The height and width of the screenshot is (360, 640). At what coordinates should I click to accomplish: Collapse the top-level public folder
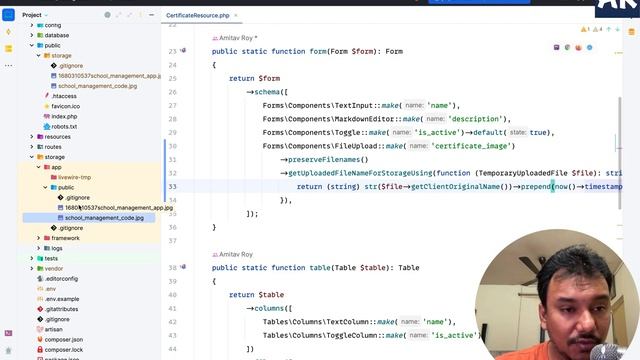[x=32, y=46]
